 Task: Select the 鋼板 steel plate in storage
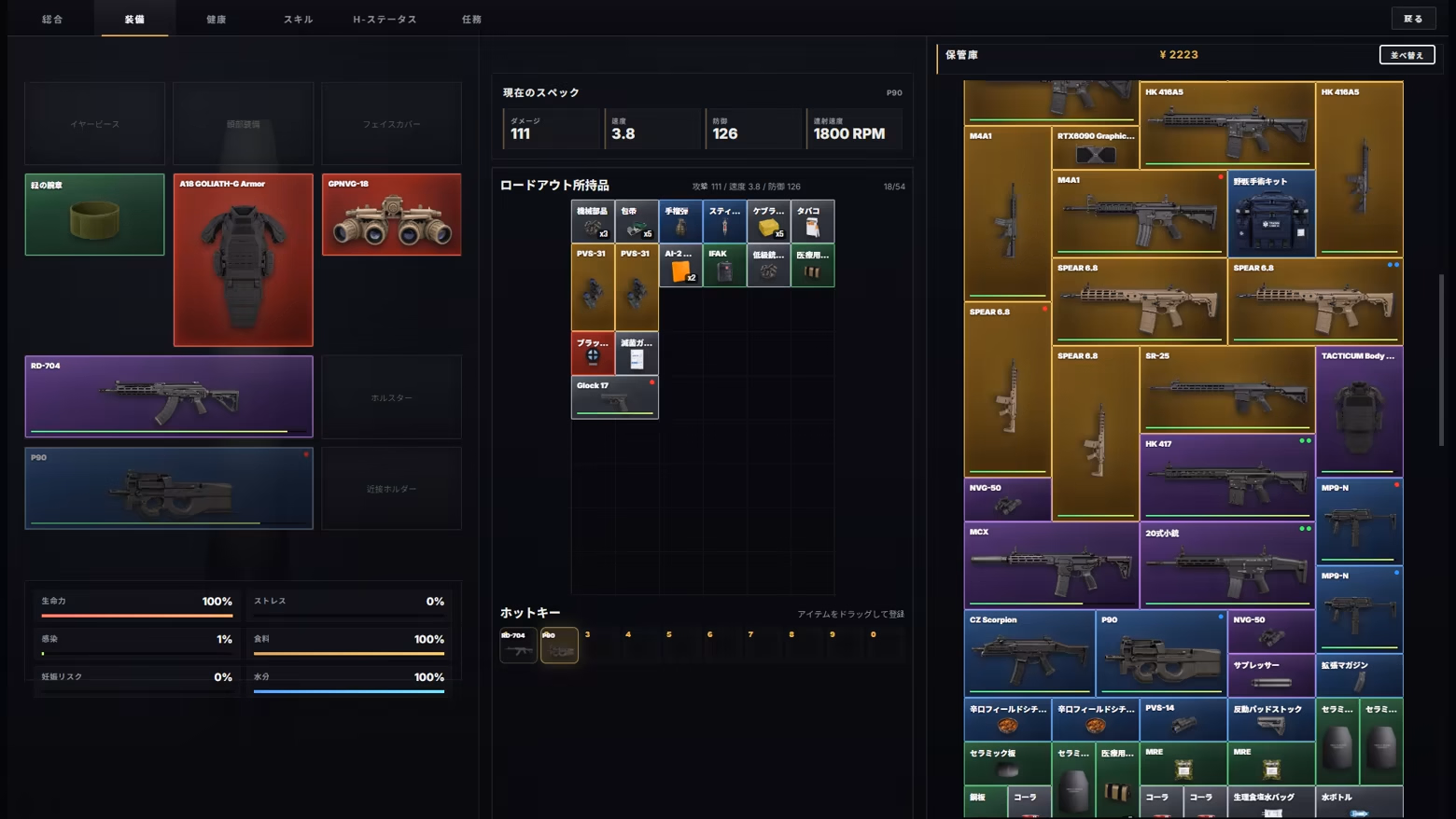pyautogui.click(x=986, y=802)
